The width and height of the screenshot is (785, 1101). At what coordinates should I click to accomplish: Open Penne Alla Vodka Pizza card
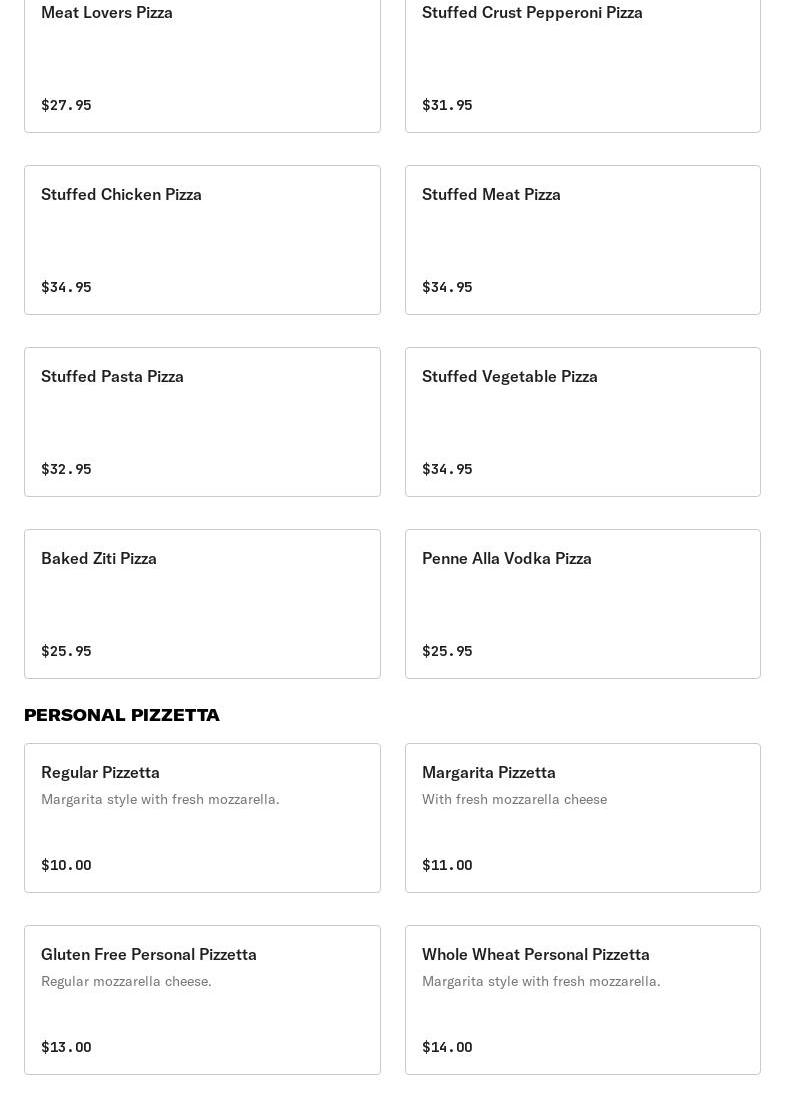pyautogui.click(x=582, y=604)
